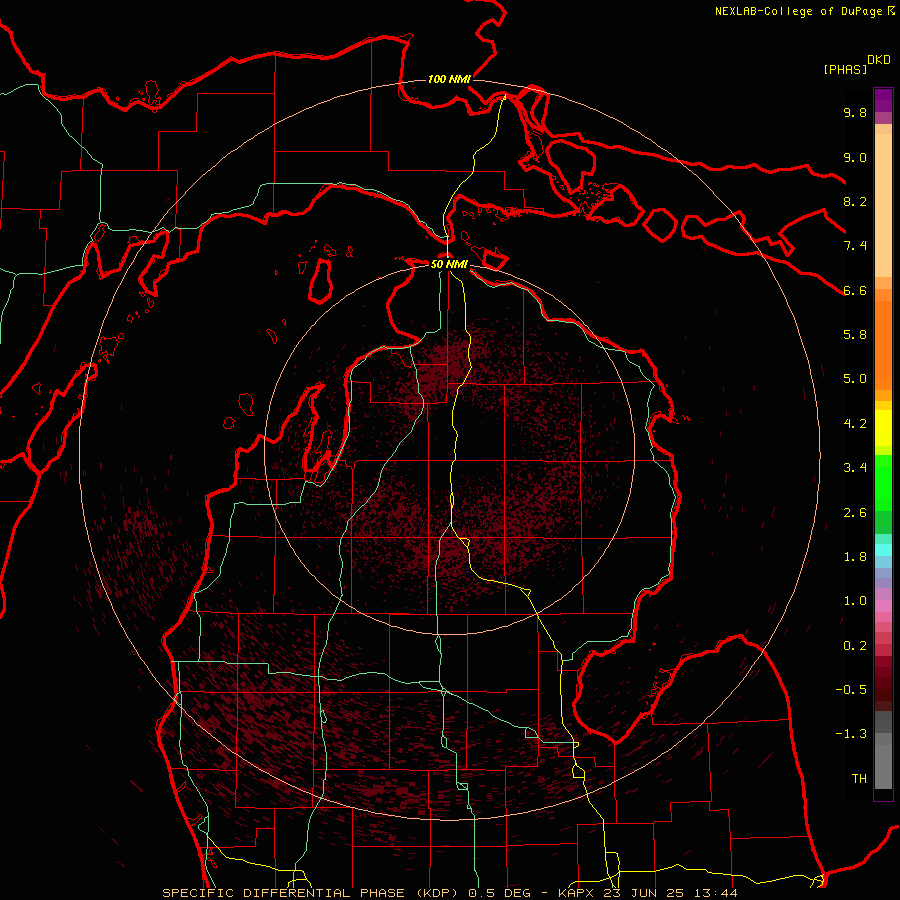
Task: Click the 7.4 scale value
Action: 855,246
